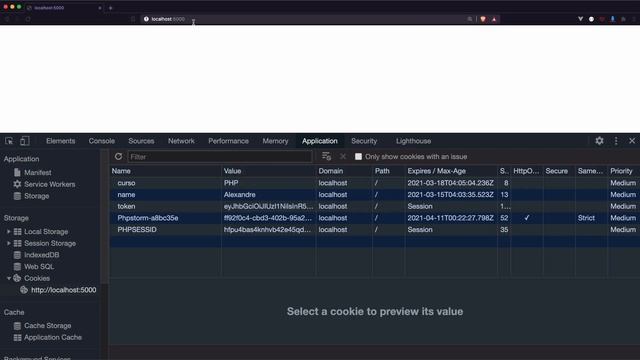Clear all cookies using the filter-clear icon
Screen dimensions: 640x360
point(326,156)
